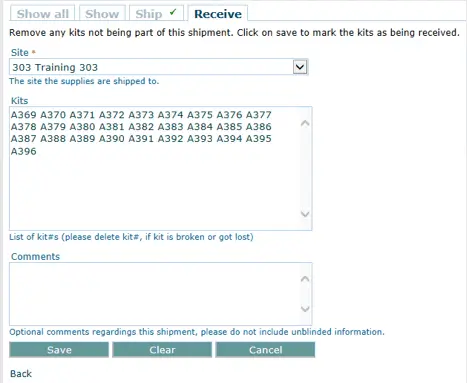Select the Ship tab
The image size is (467, 383).
(156, 14)
